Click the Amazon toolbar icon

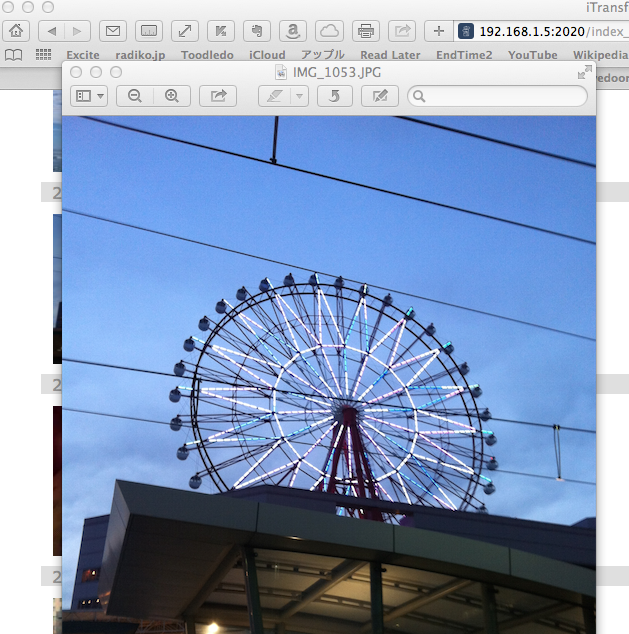[x=293, y=31]
